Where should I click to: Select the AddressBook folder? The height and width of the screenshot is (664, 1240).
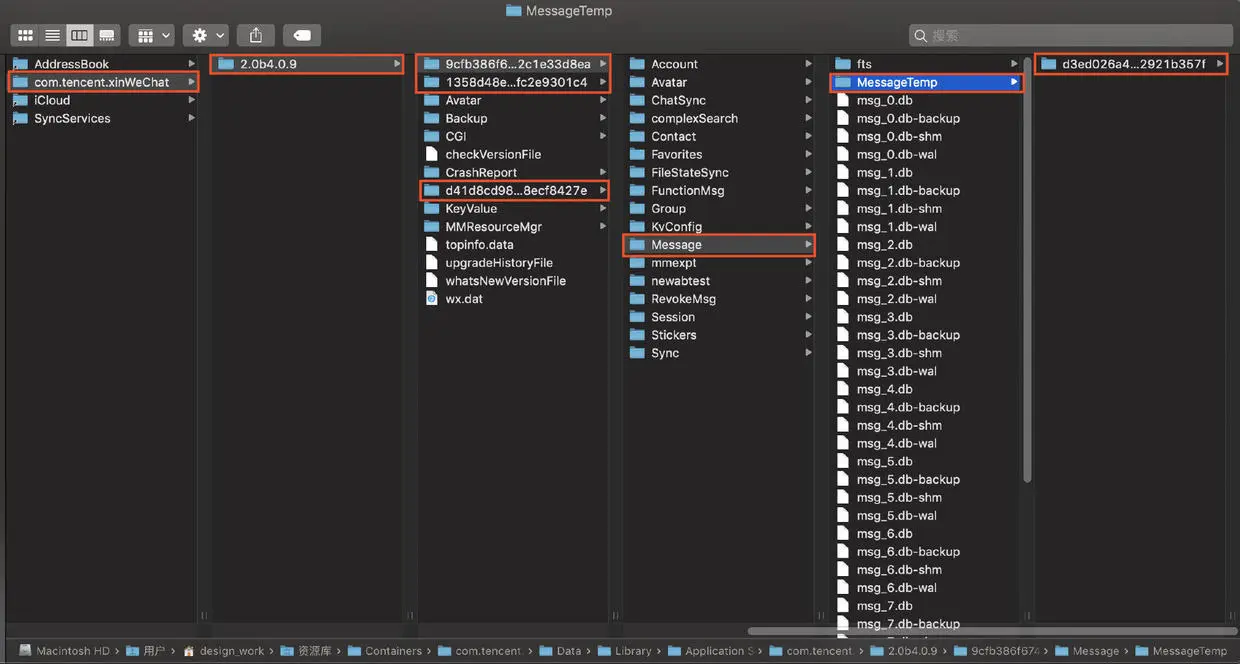point(103,64)
